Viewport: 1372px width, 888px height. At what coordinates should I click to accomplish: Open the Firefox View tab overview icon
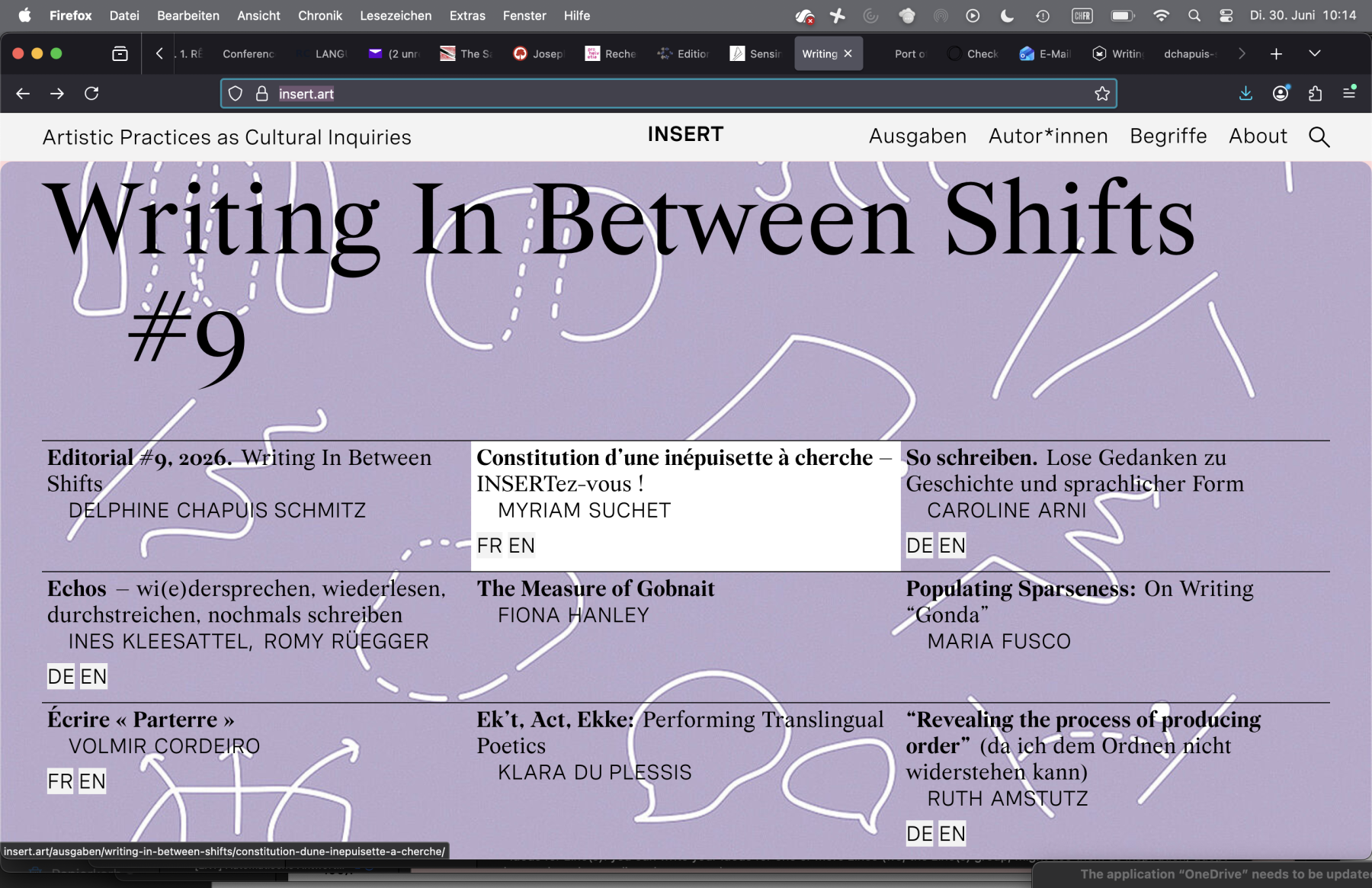tap(120, 53)
